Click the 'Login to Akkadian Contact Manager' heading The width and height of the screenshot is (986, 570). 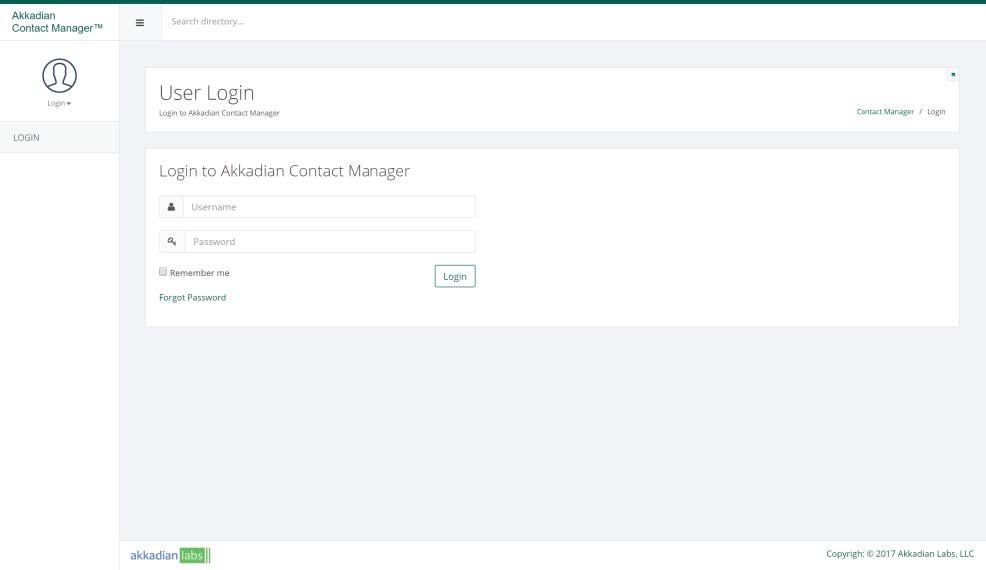click(284, 171)
